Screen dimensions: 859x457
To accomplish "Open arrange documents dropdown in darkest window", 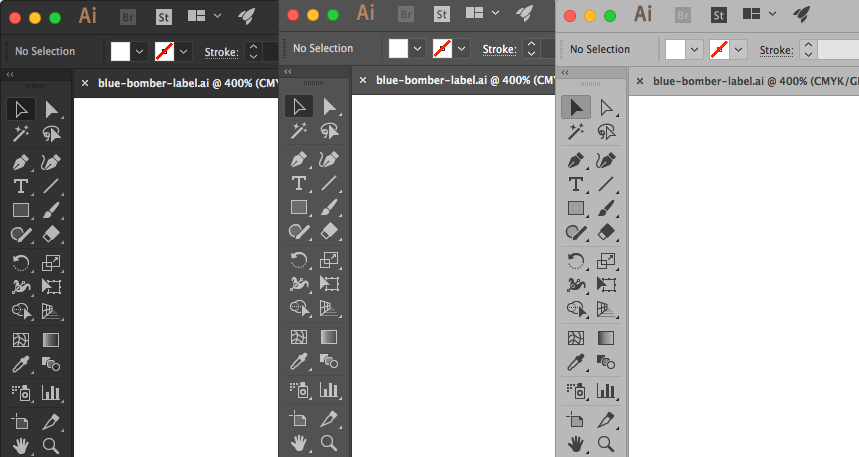I will 204,16.
